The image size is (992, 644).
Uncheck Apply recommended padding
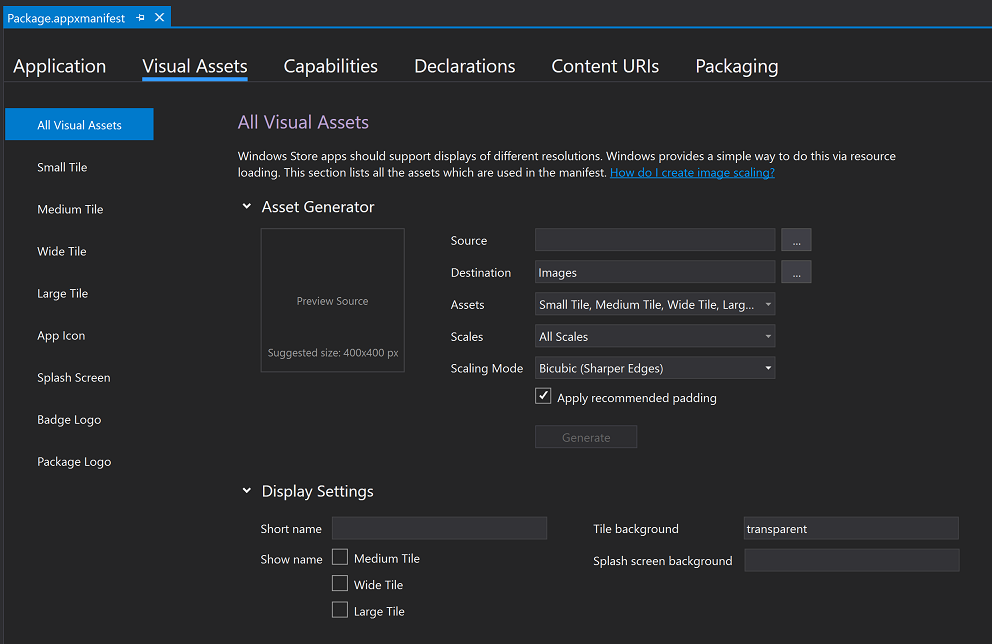544,397
